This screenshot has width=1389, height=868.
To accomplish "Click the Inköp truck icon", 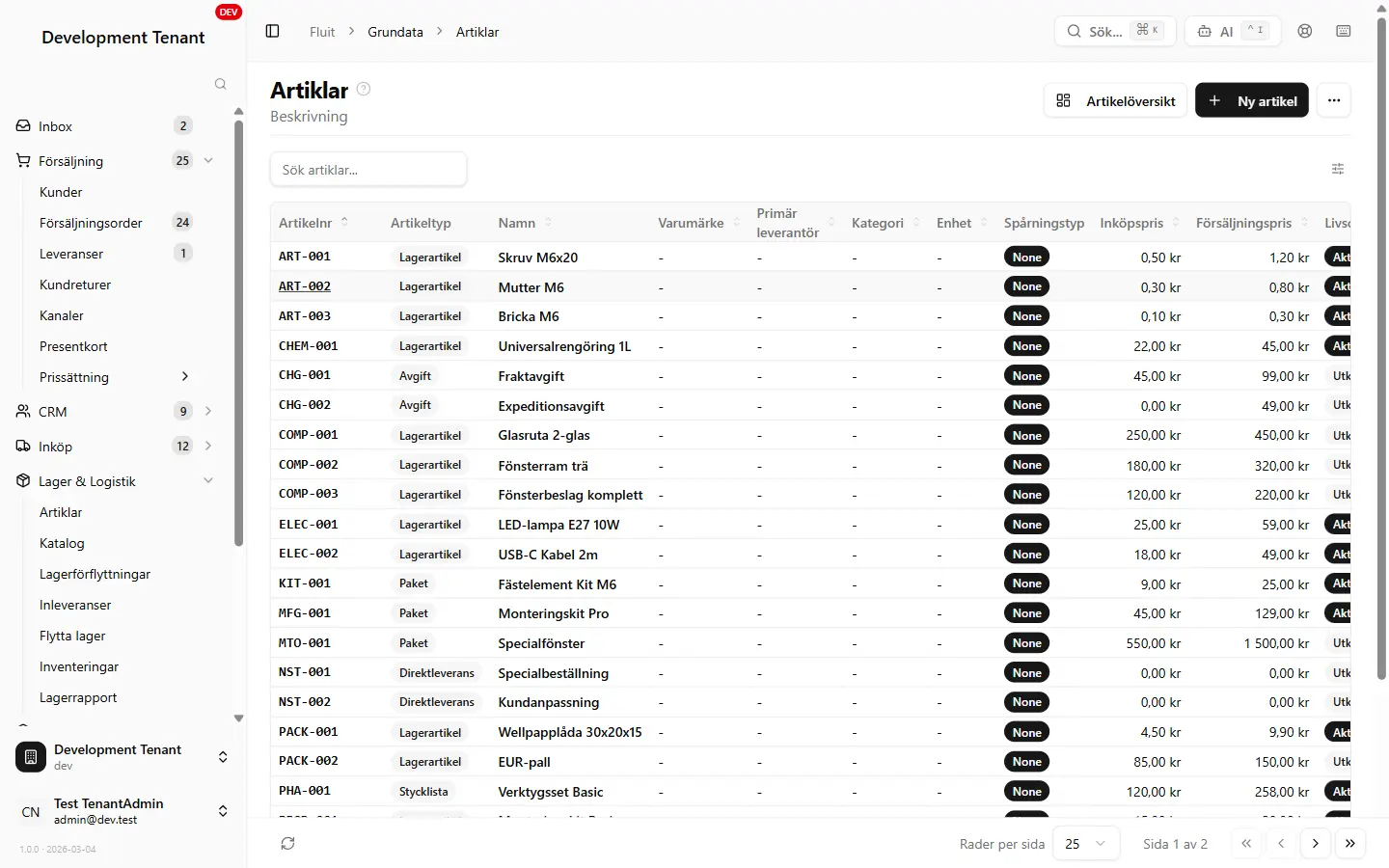I will pyautogui.click(x=23, y=447).
